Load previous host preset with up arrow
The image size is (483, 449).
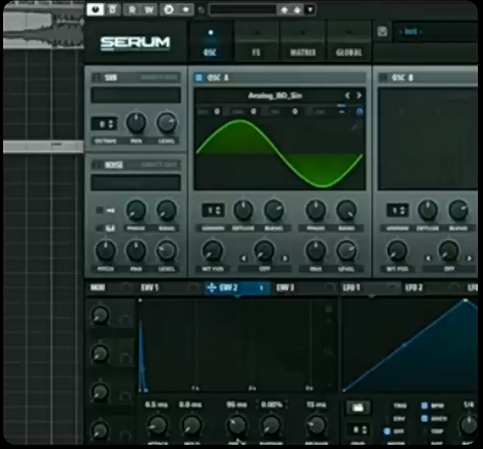[x=284, y=10]
